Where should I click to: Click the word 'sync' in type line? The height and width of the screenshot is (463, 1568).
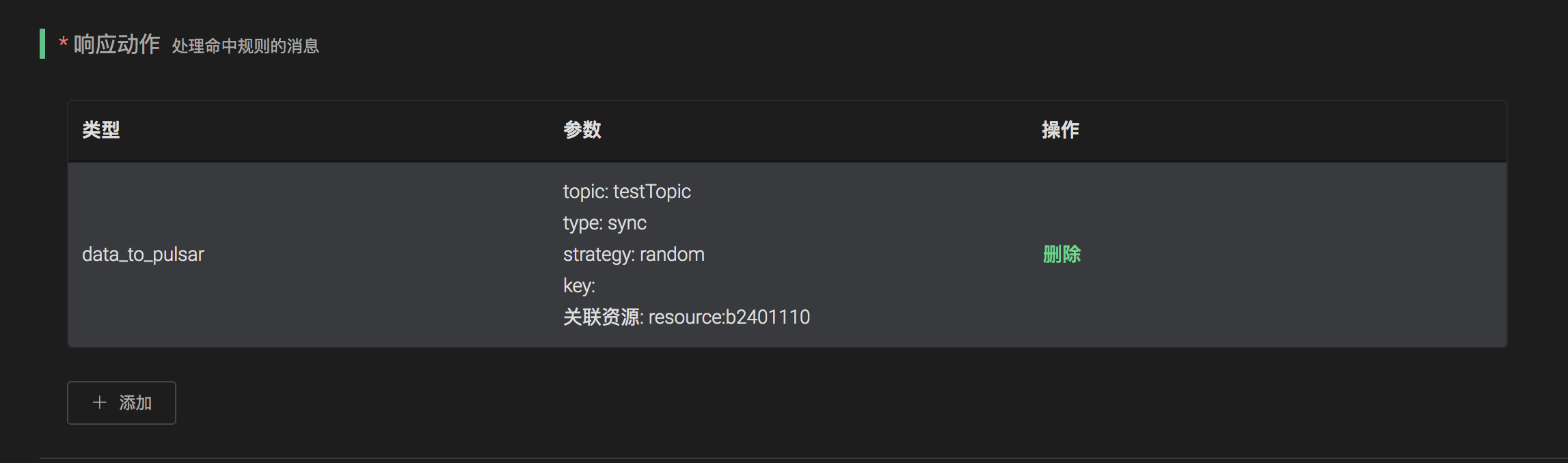(627, 223)
